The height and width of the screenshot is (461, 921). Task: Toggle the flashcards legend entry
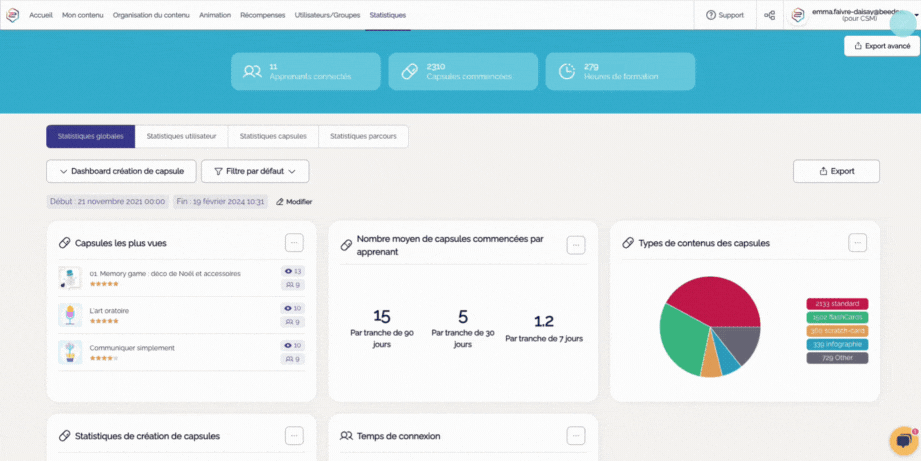click(x=837, y=317)
